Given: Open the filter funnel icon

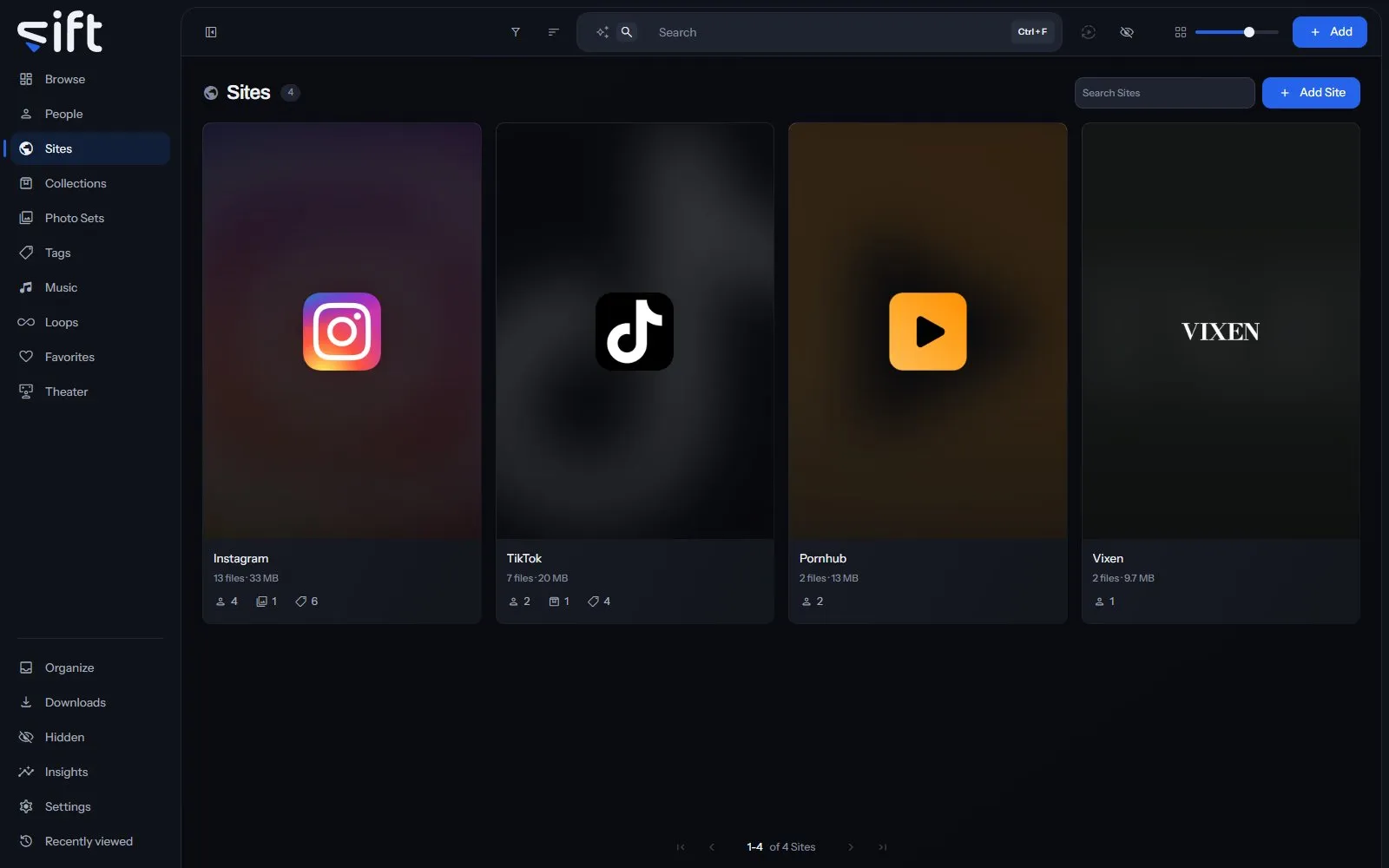Looking at the screenshot, I should point(516,32).
